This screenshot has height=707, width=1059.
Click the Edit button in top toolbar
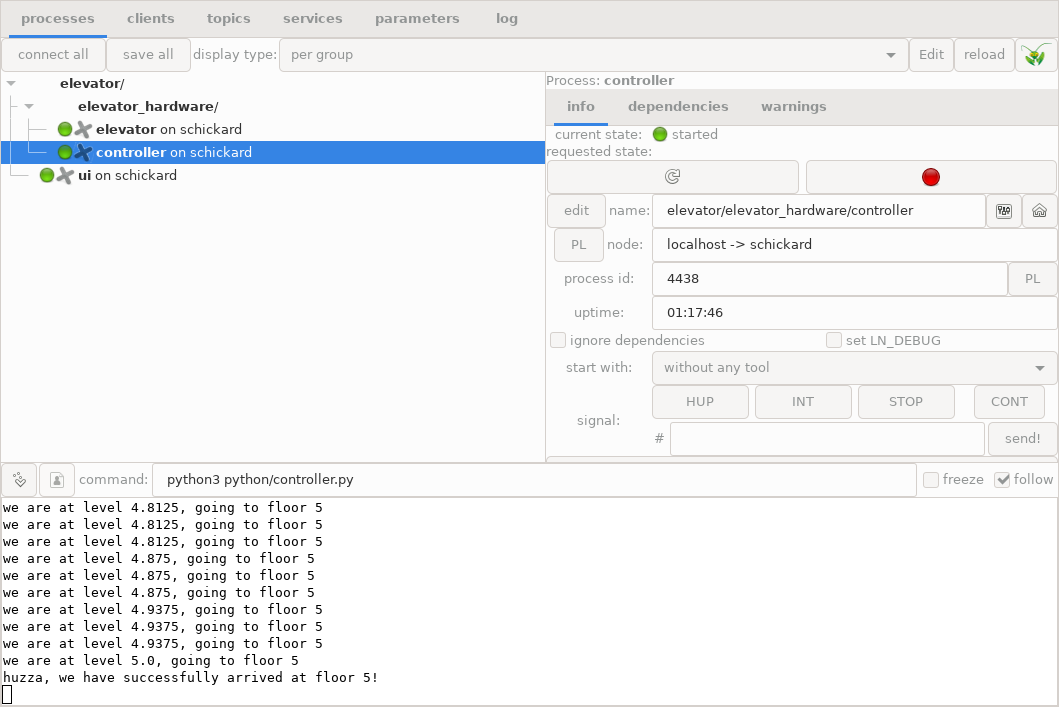[x=931, y=55]
